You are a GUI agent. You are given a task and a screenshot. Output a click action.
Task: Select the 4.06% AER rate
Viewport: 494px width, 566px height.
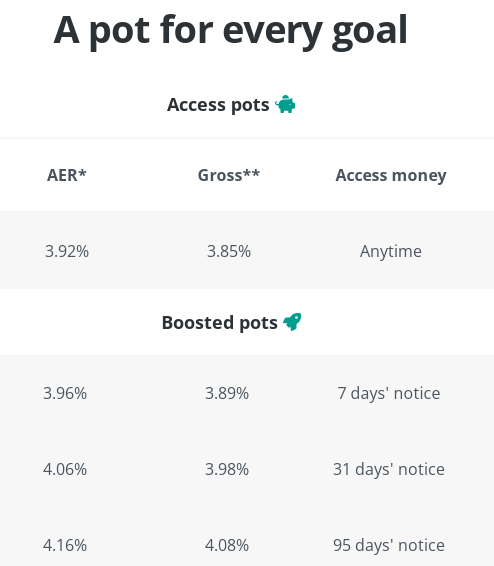click(x=65, y=469)
